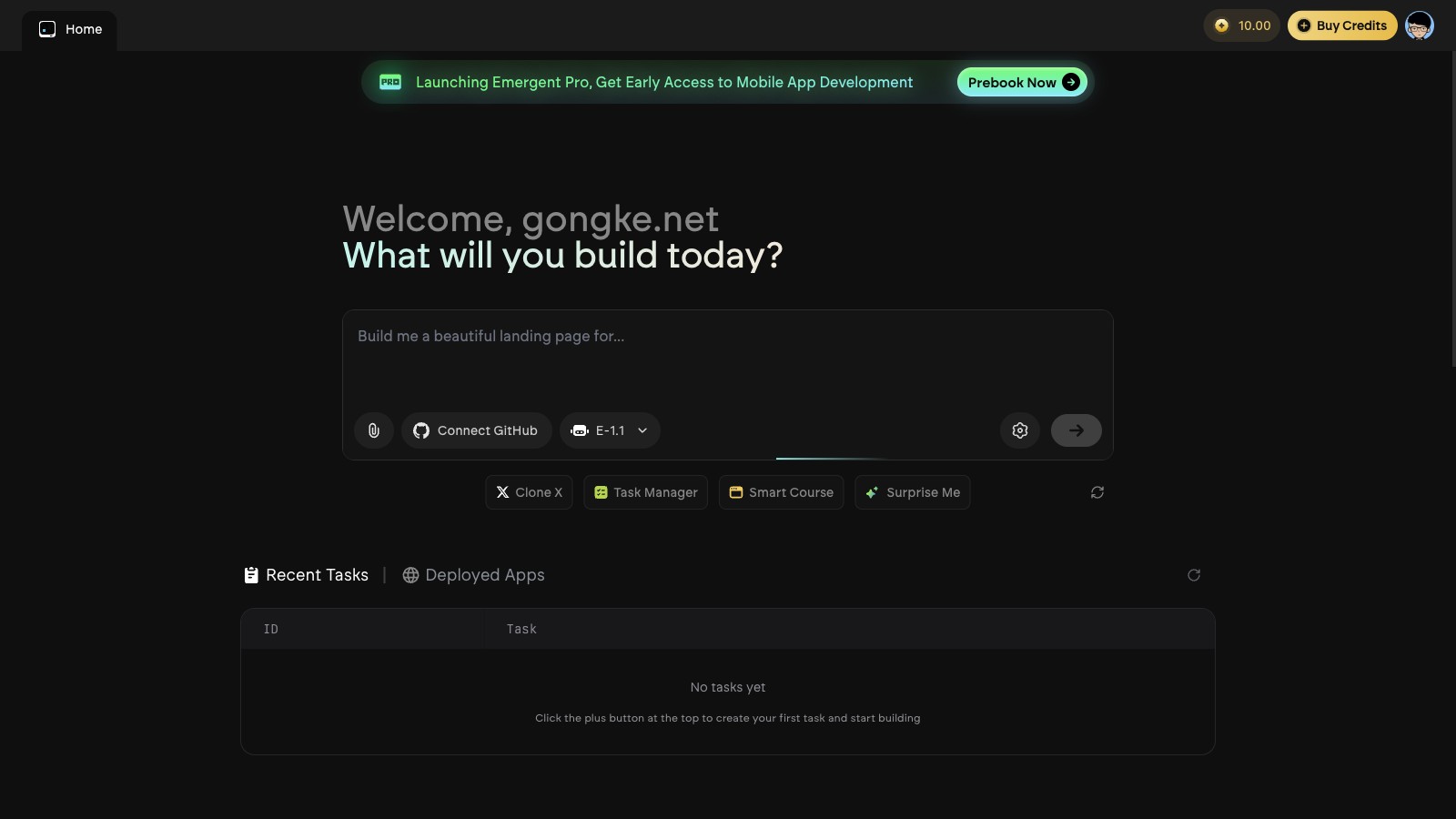Refresh the suggestion chips list
1456x819 pixels.
tap(1097, 492)
